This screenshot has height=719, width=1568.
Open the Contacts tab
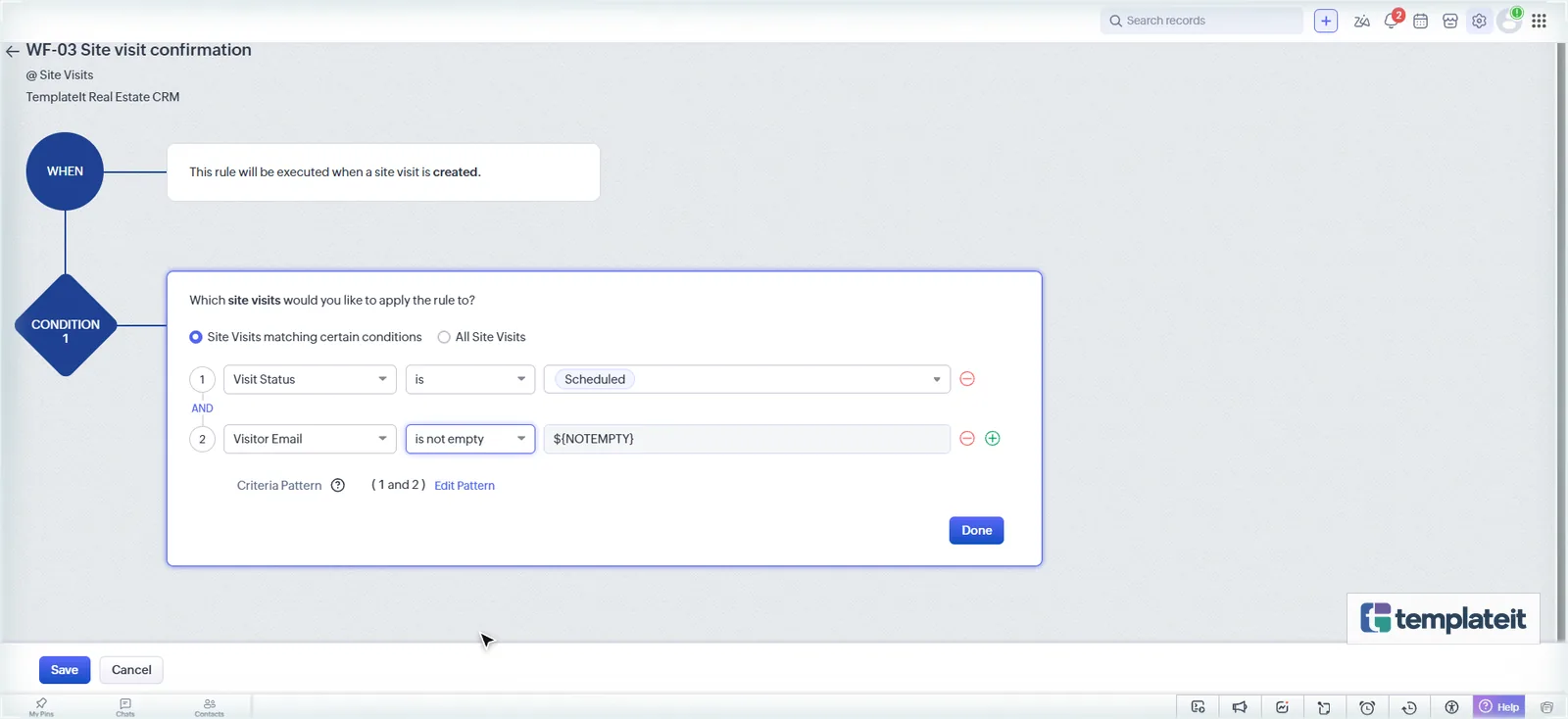click(x=209, y=707)
